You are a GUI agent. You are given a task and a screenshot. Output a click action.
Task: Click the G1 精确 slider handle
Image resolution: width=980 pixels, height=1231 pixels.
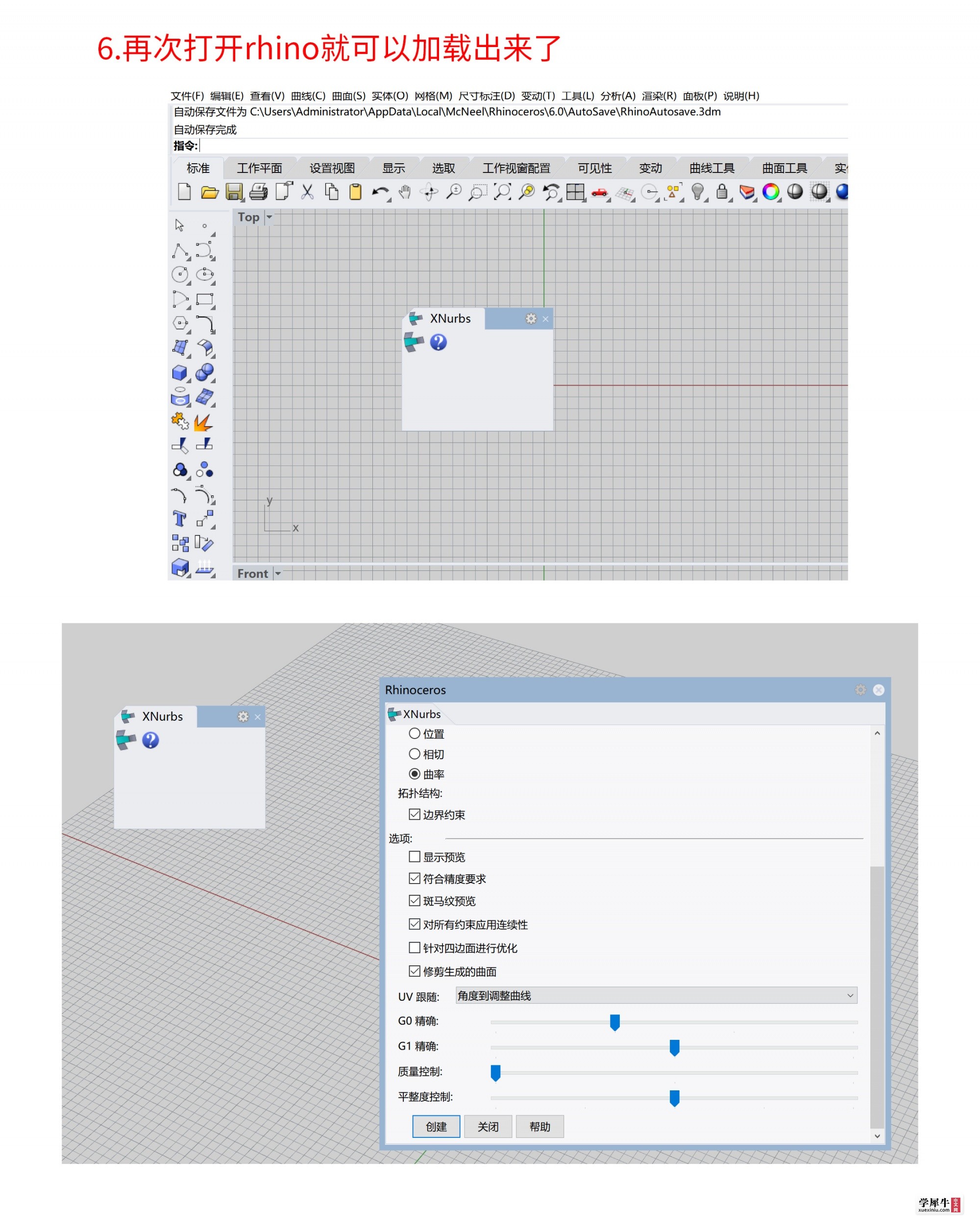pyautogui.click(x=675, y=1048)
